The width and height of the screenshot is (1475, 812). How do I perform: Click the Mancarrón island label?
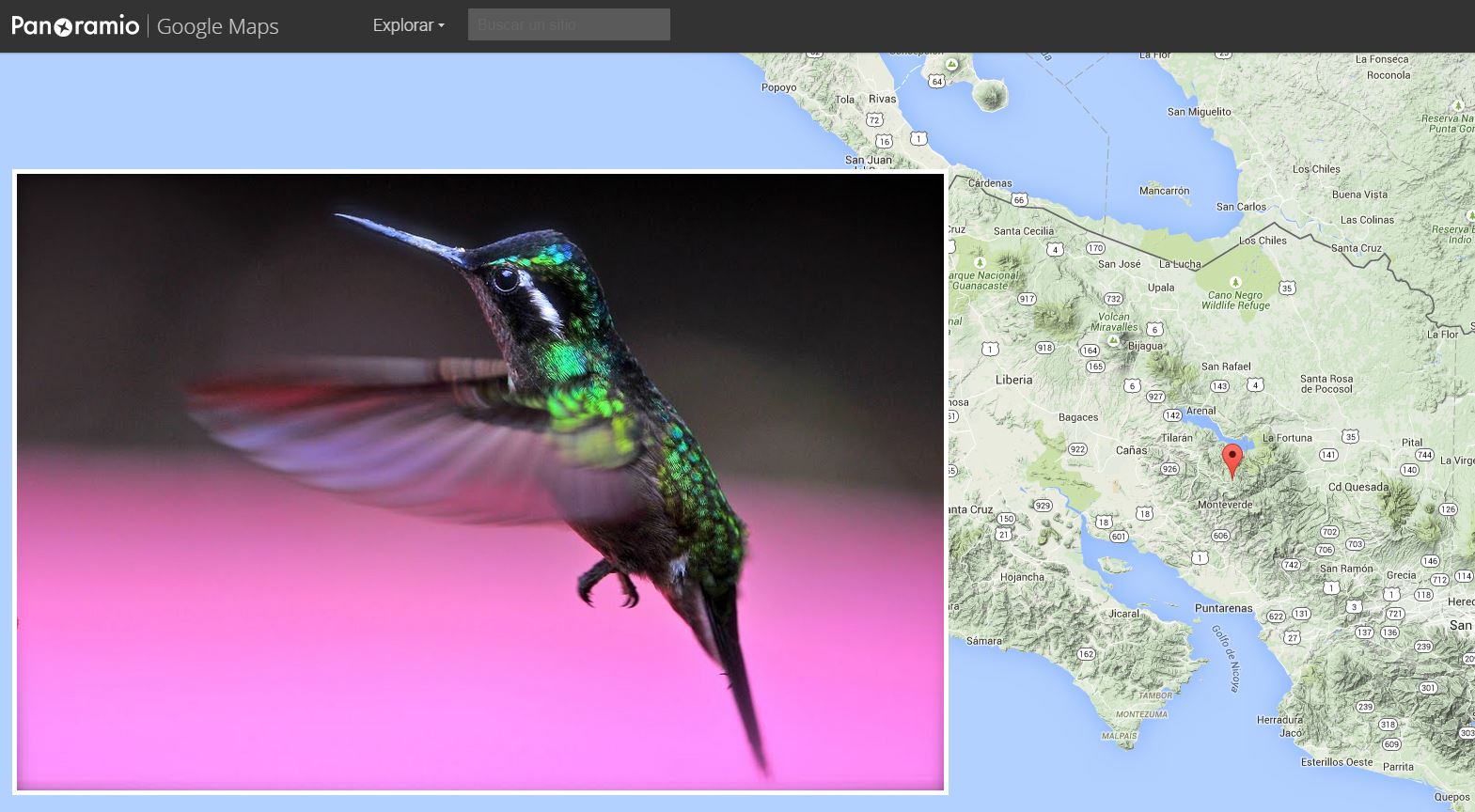(x=1164, y=191)
